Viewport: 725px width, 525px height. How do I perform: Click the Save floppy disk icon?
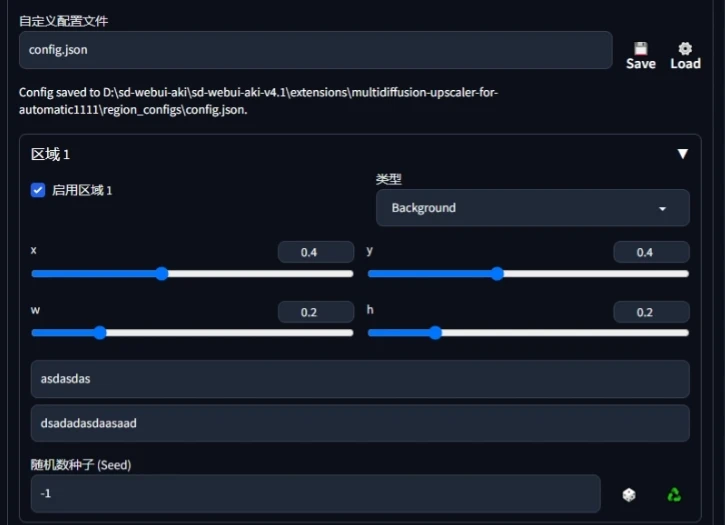640,49
